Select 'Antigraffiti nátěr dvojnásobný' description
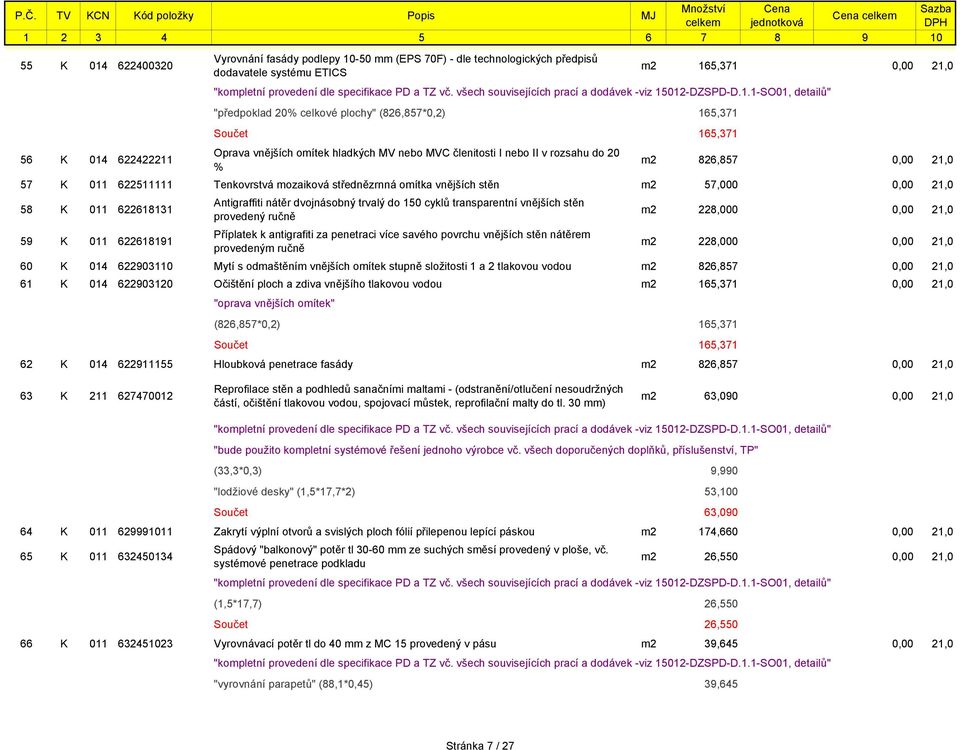 399,209
